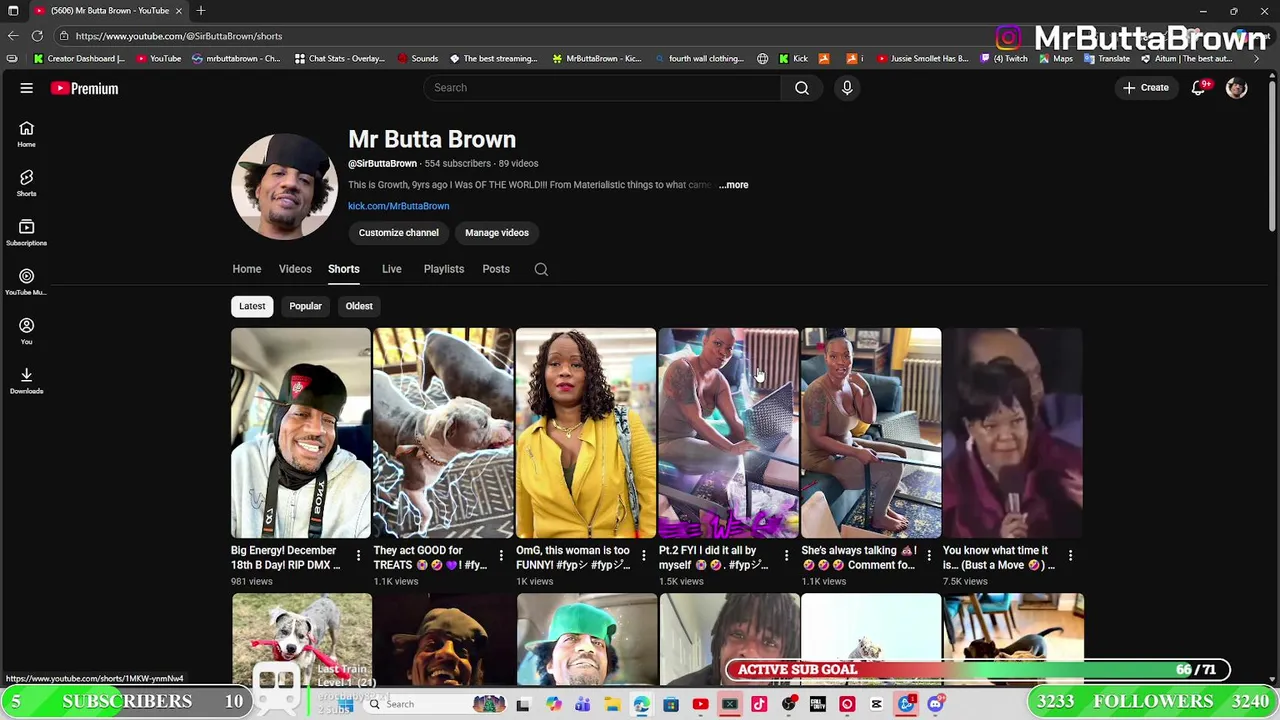Viewport: 1280px width, 720px height.
Task: Start voice search with the microphone
Action: [847, 88]
